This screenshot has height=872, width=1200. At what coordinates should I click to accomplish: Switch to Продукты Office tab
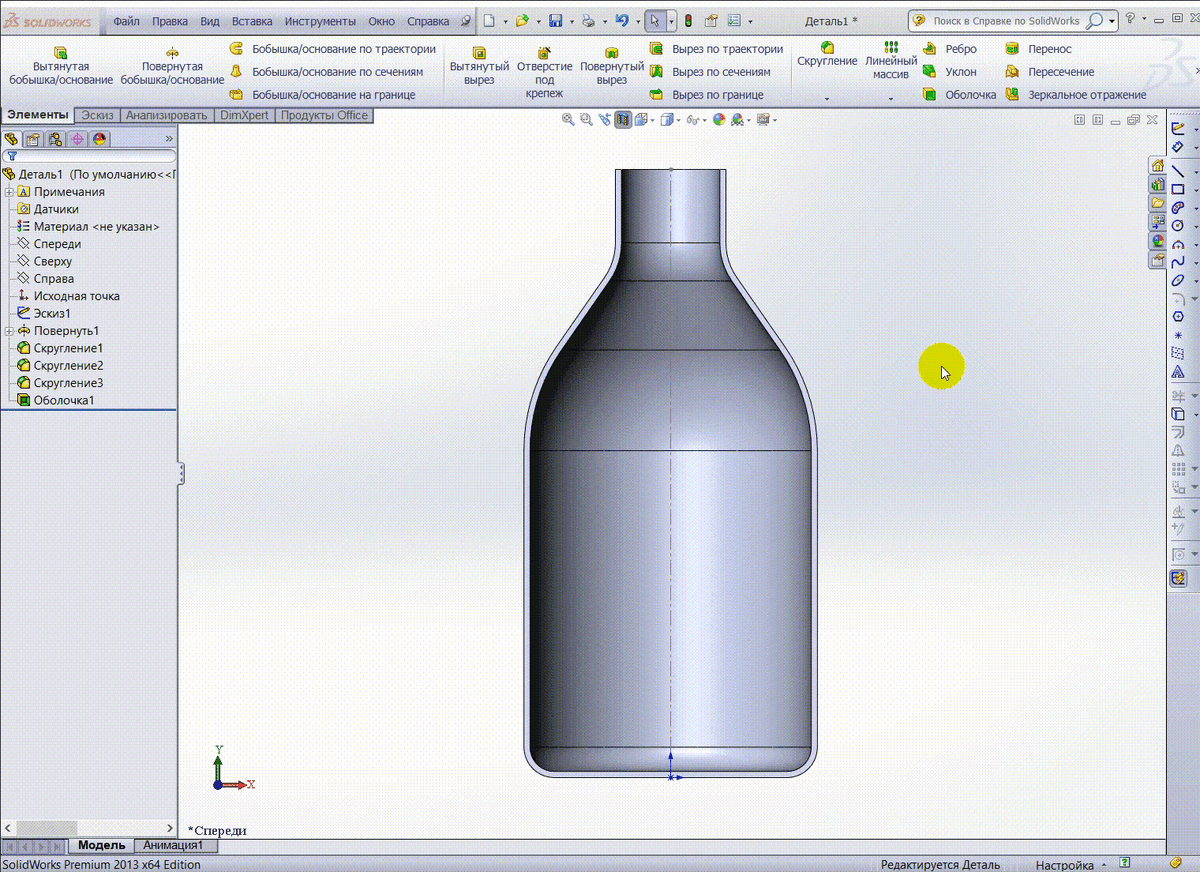click(x=324, y=115)
